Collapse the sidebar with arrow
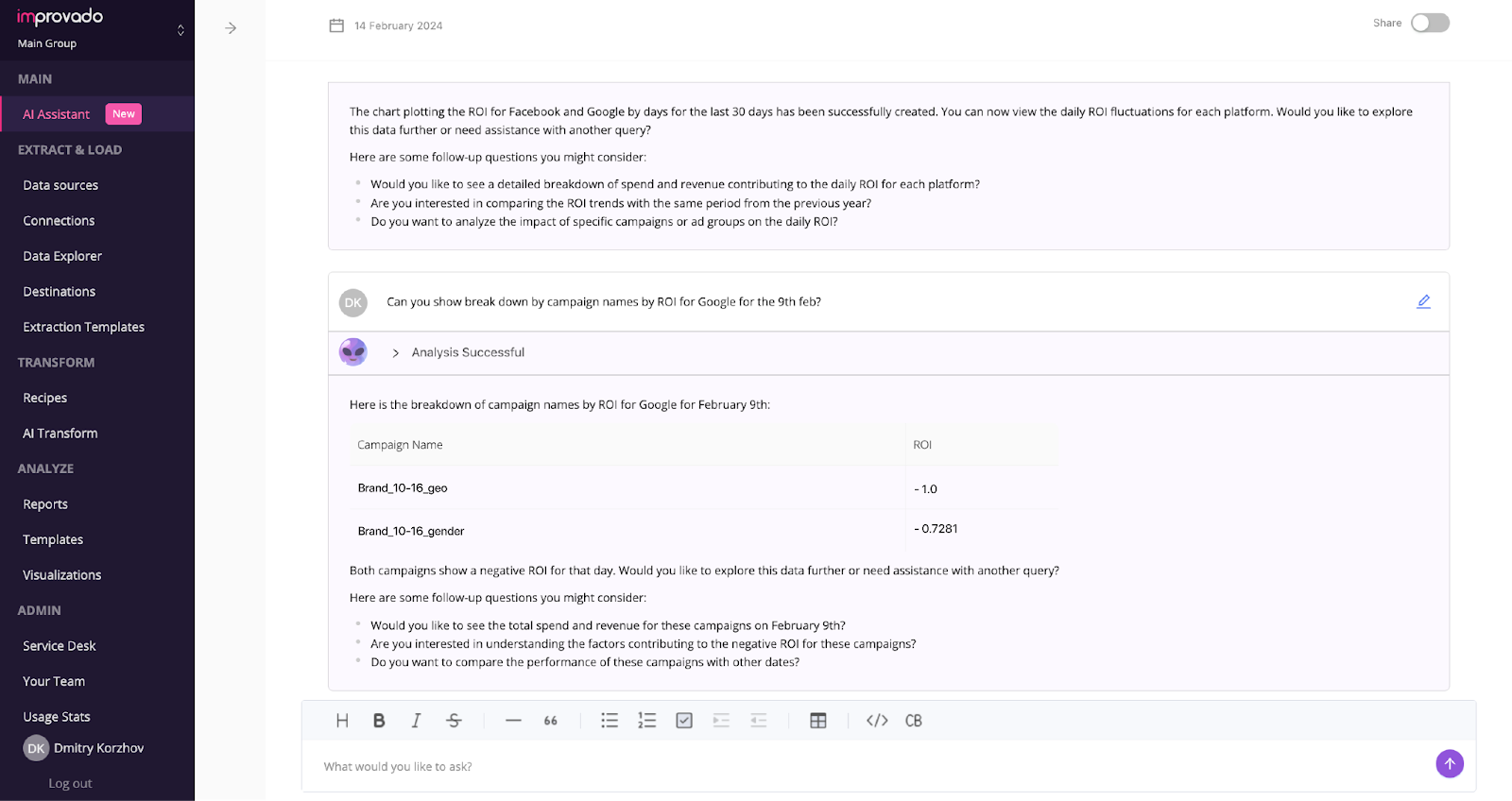 (231, 28)
